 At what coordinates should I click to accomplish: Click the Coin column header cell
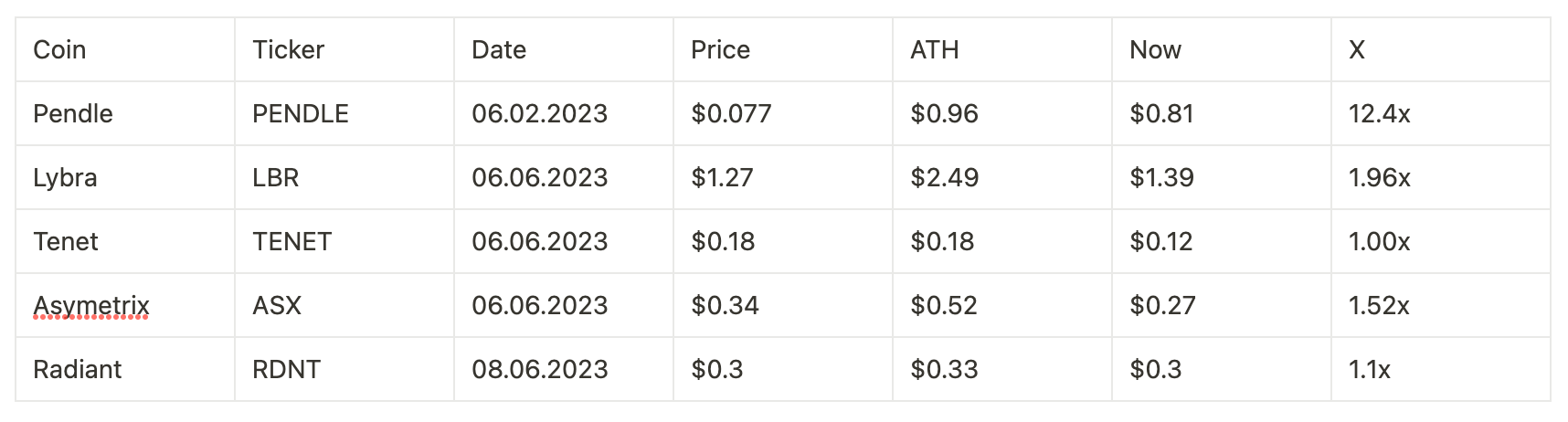[125, 49]
